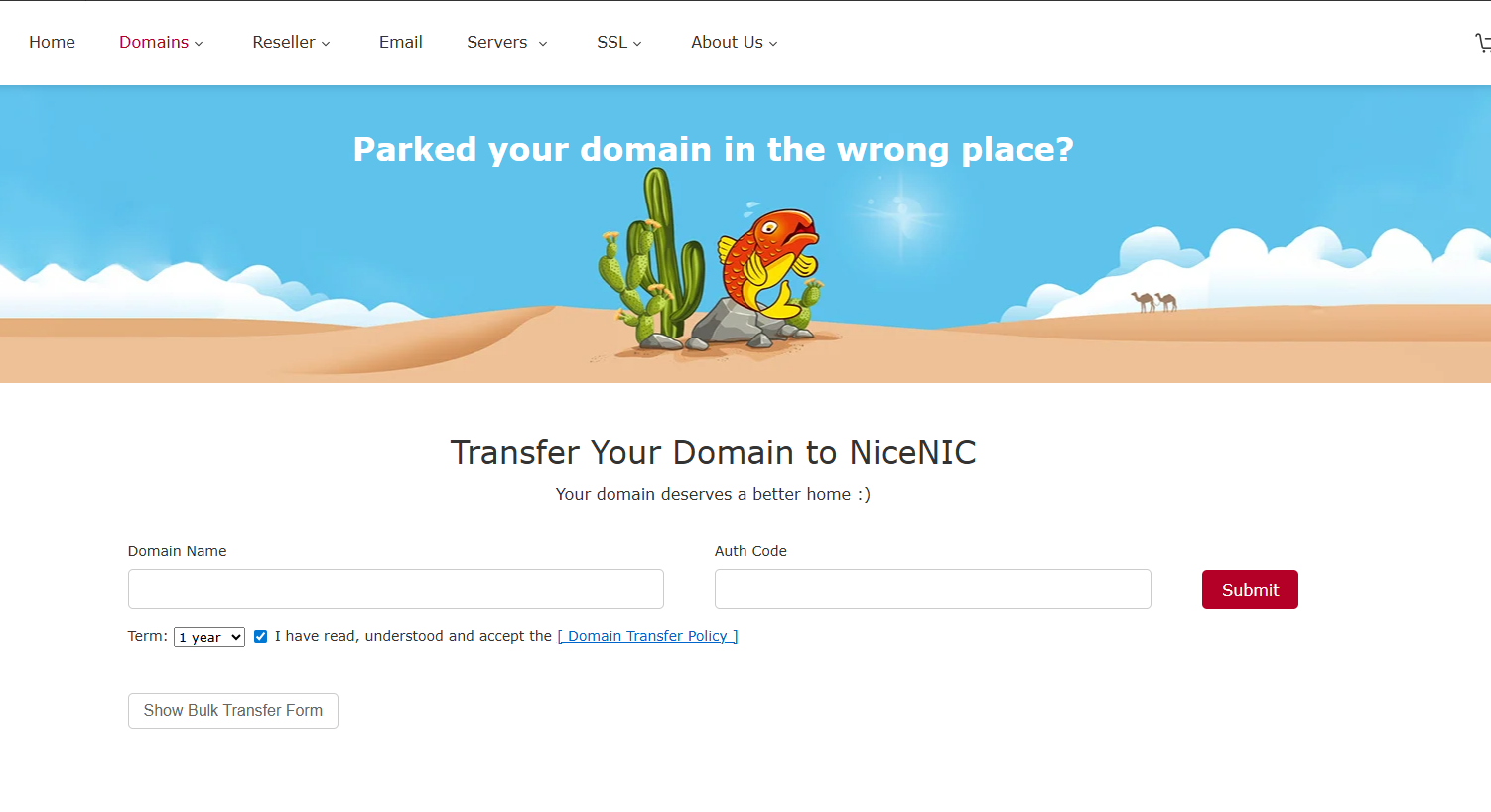Select the Domains menu item
This screenshot has height=812, width=1491.
[154, 42]
